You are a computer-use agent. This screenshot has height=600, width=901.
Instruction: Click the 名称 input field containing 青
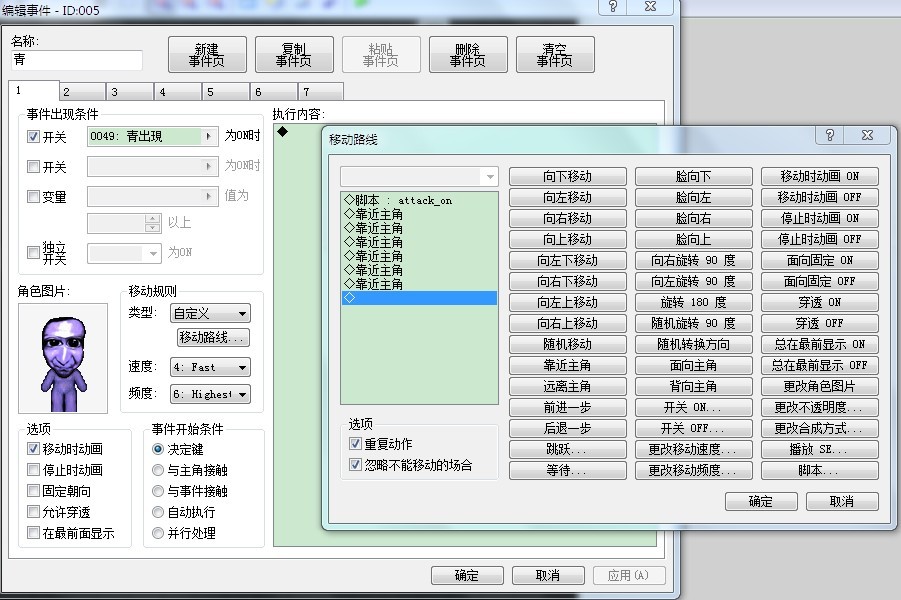[x=77, y=60]
